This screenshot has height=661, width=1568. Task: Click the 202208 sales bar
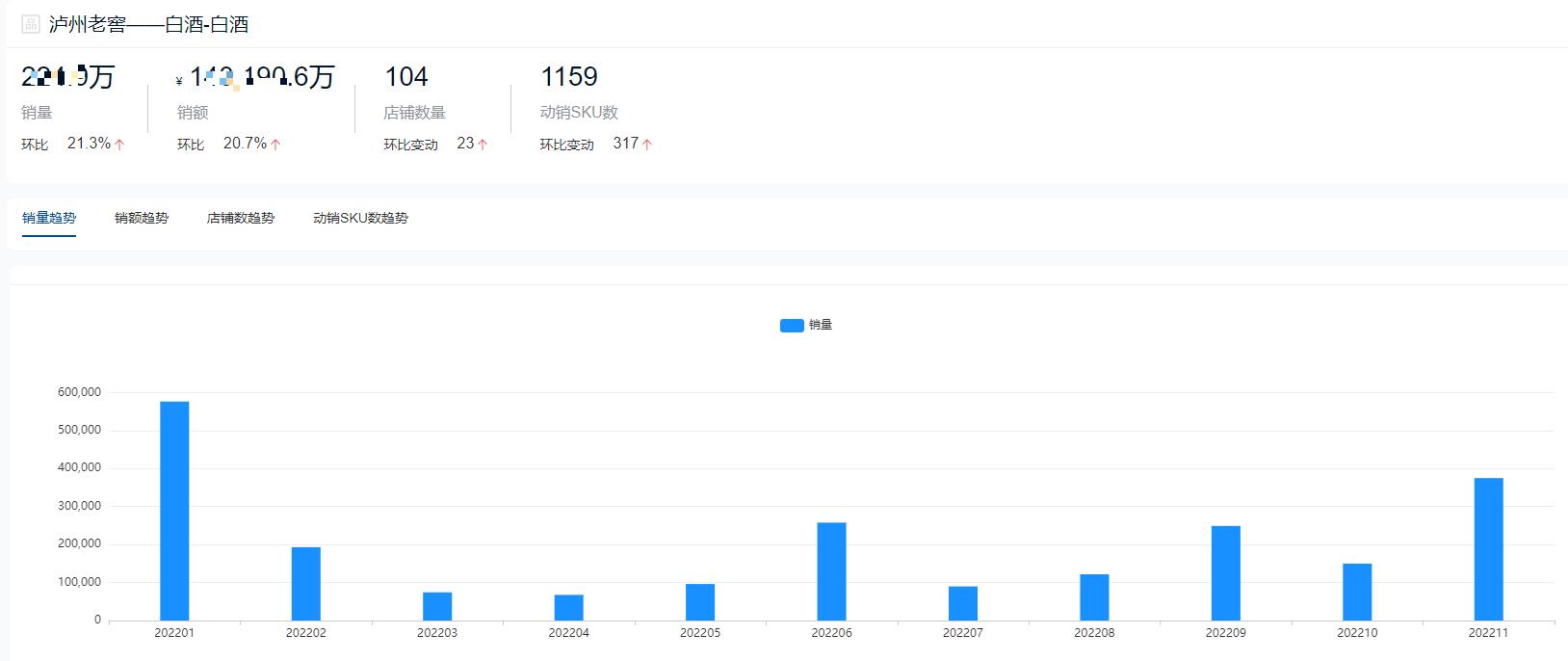pyautogui.click(x=1094, y=597)
